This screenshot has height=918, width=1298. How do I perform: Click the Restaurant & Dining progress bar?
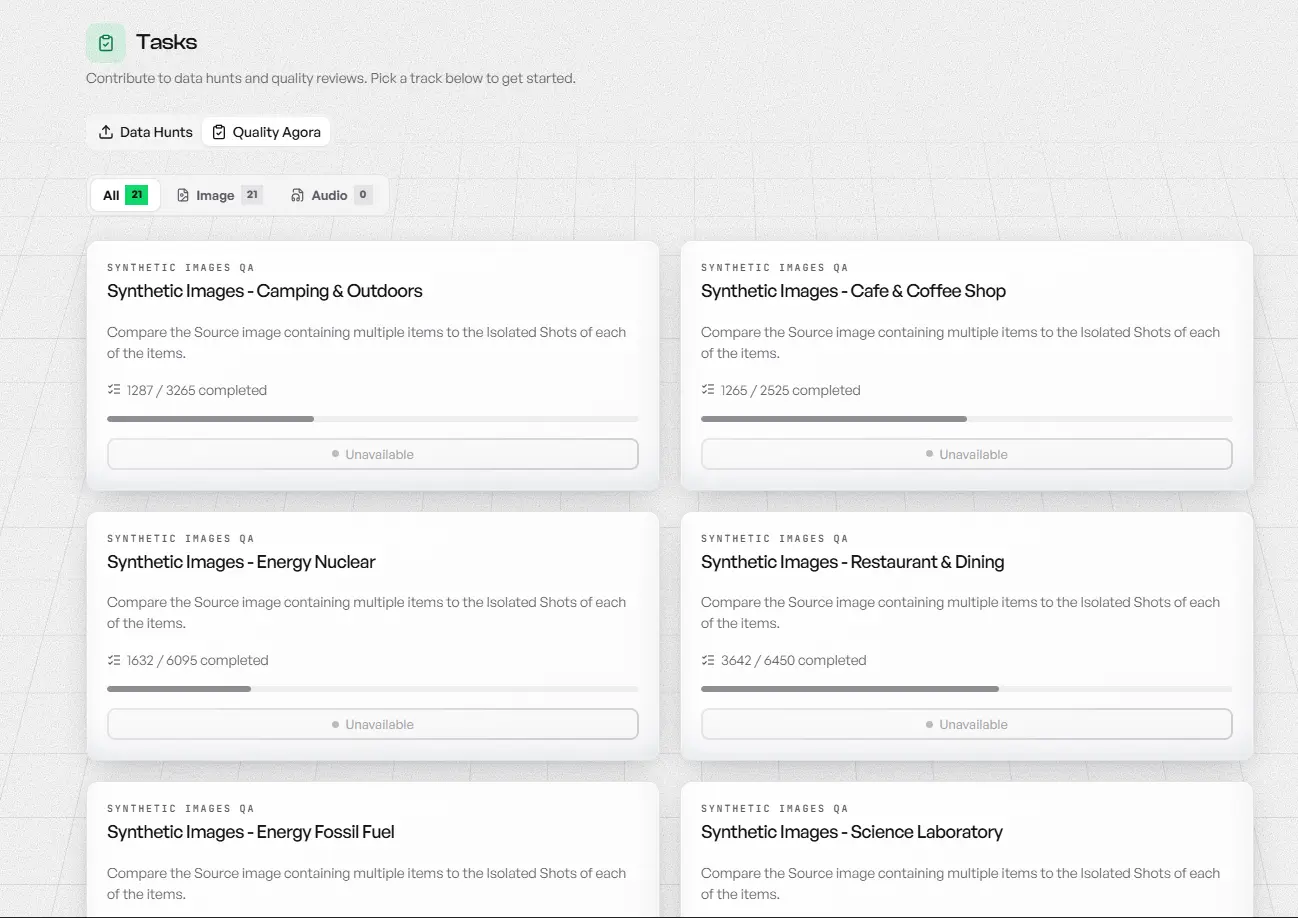[x=967, y=689]
